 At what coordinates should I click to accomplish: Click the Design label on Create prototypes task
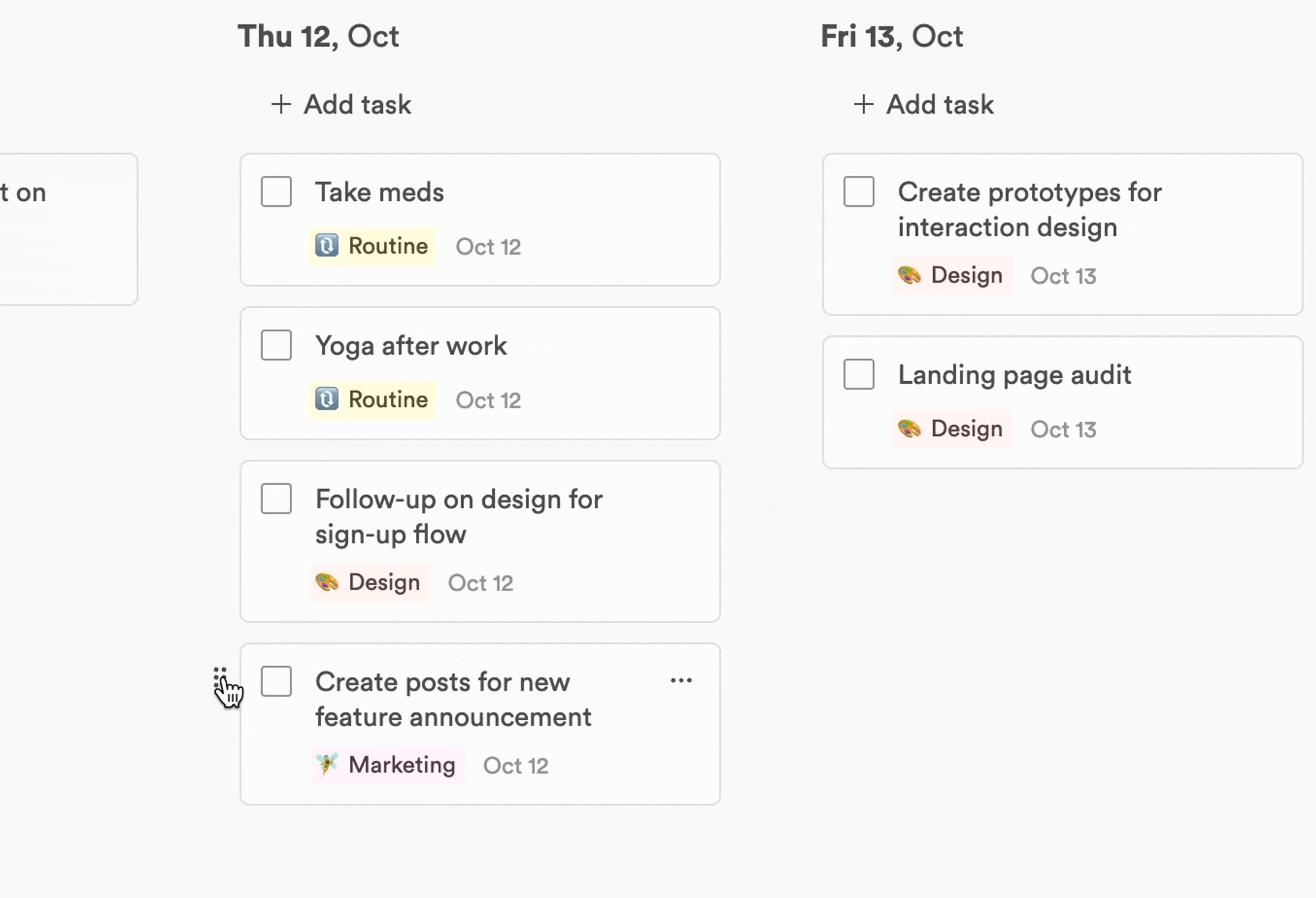[x=966, y=275]
